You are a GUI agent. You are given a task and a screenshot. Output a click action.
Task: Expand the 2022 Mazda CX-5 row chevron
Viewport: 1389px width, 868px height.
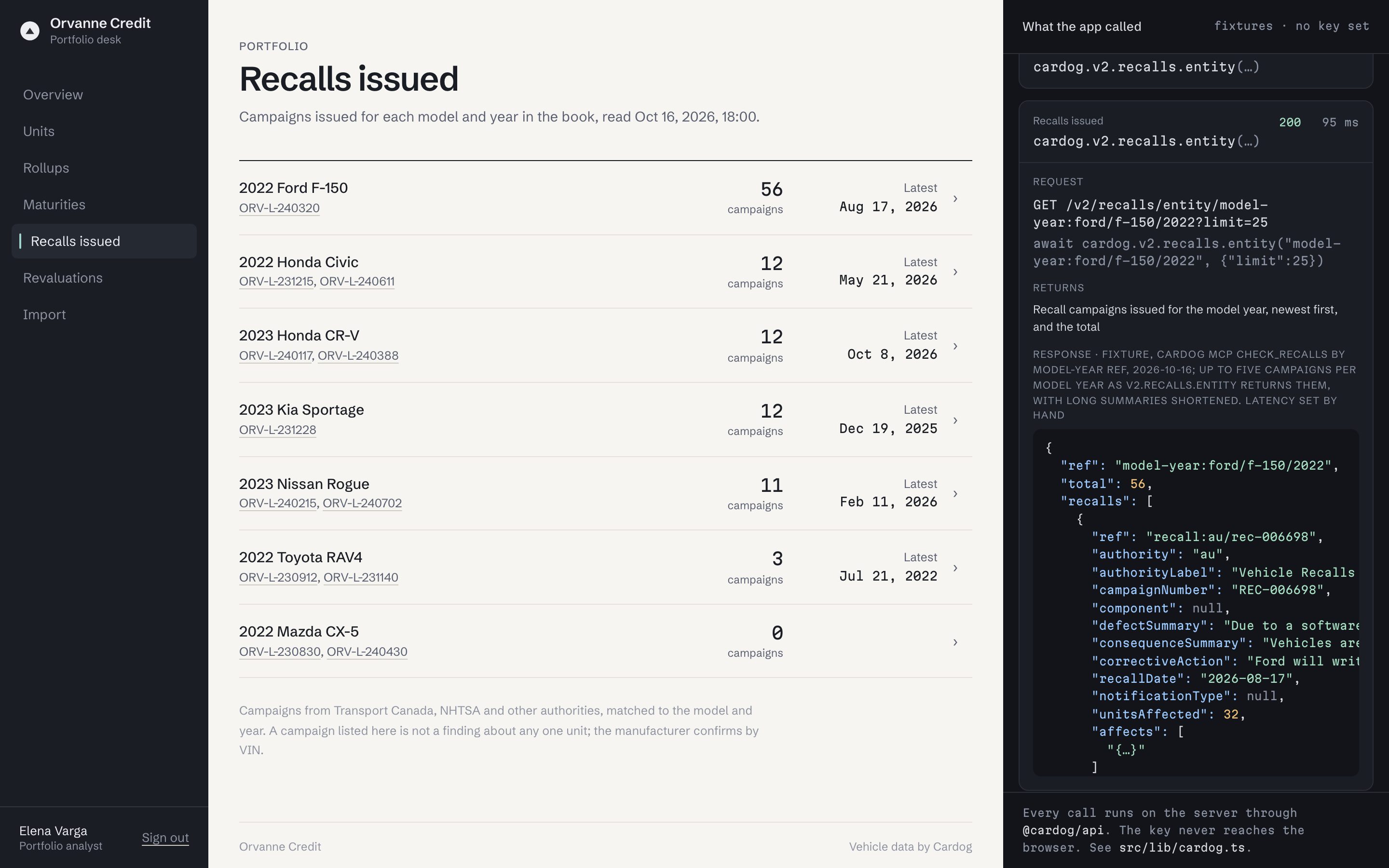coord(955,642)
